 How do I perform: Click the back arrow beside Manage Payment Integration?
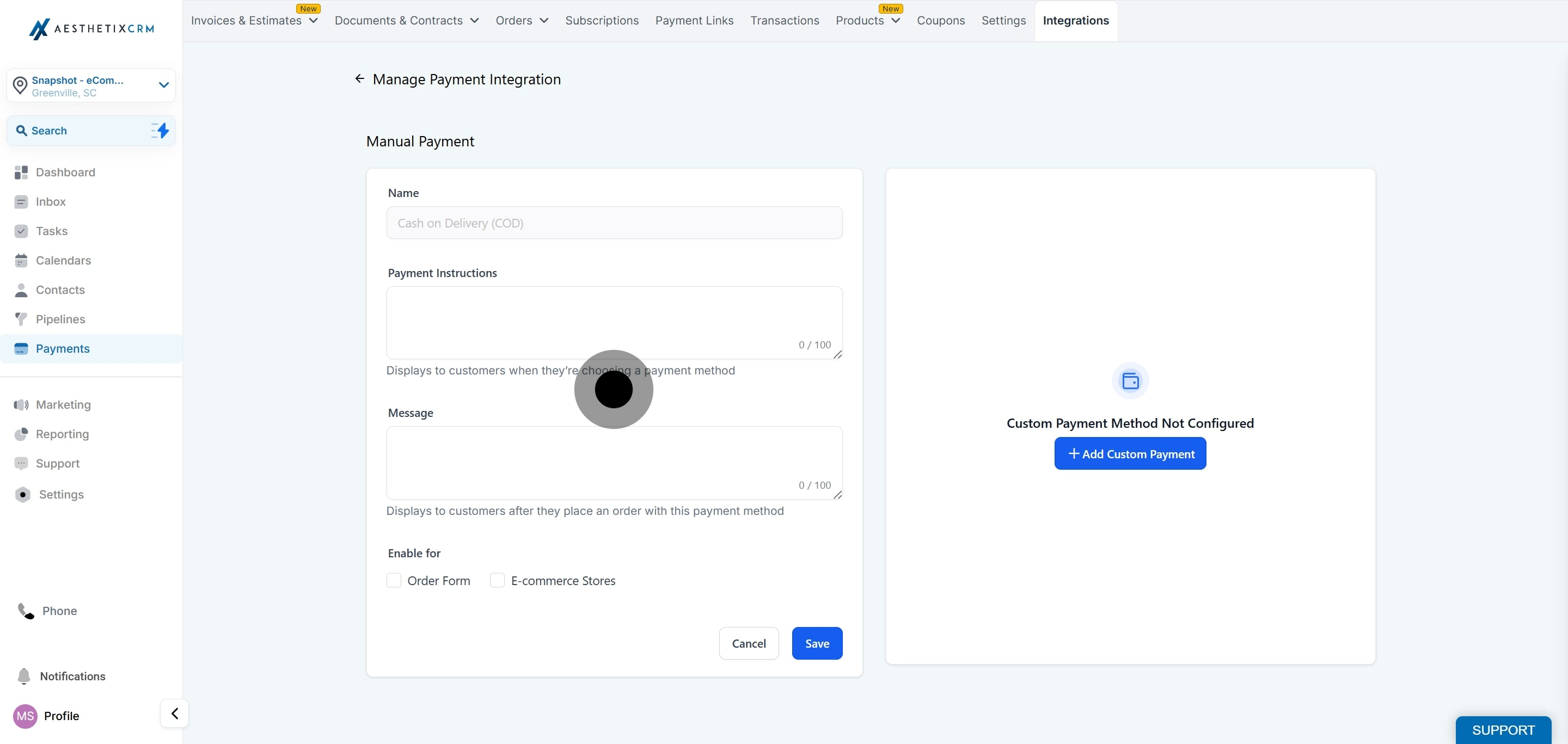coord(359,78)
